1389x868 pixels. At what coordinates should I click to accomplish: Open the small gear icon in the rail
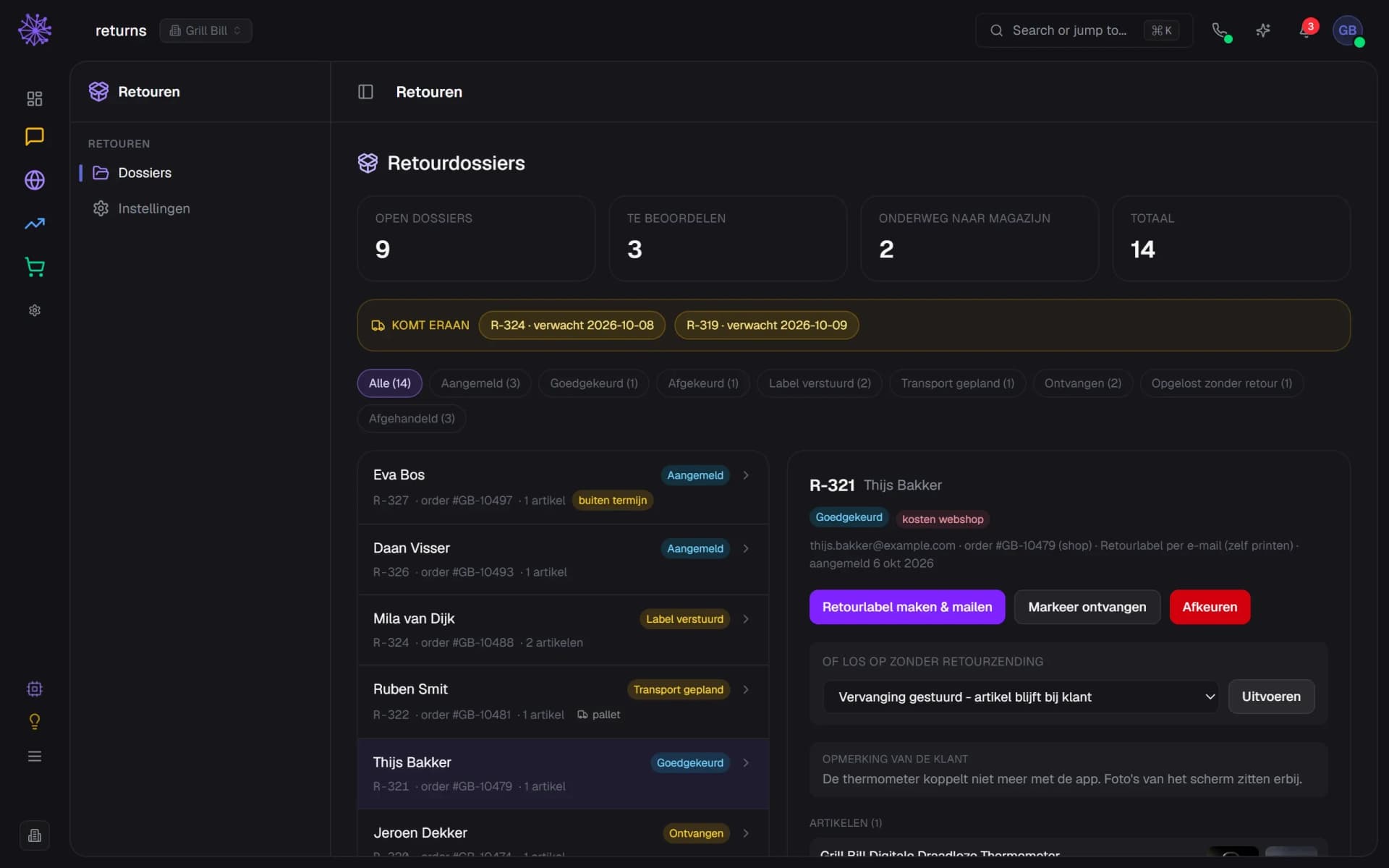point(35,310)
